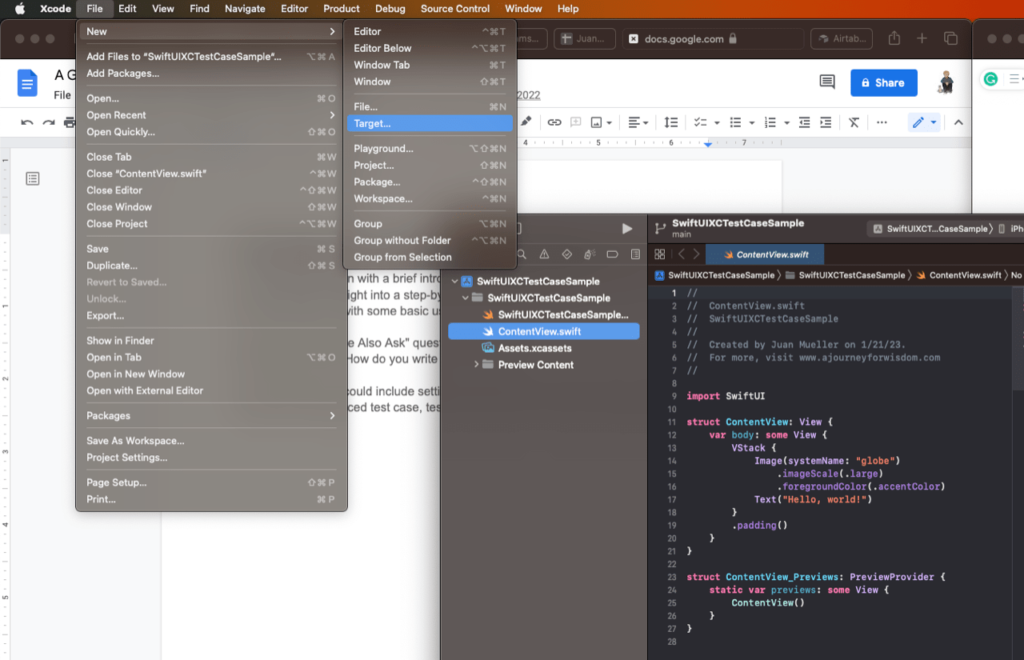The width and height of the screenshot is (1024, 660).
Task: Click the checklist icon in Docs toolbar
Action: [700, 122]
